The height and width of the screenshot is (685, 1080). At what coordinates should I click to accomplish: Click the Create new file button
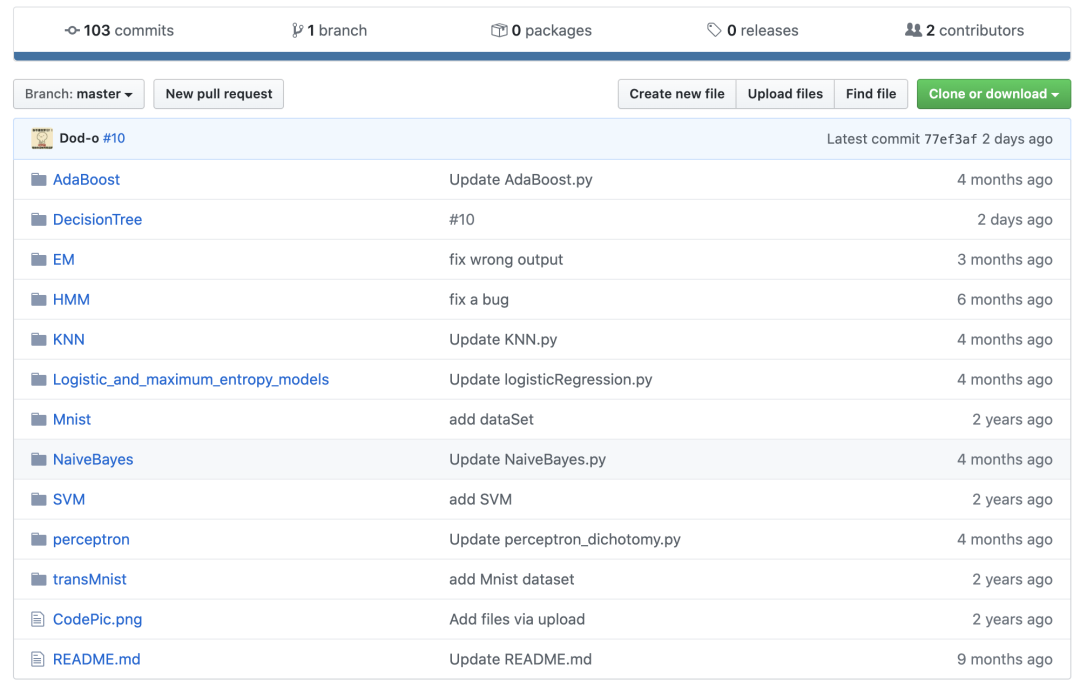coord(677,94)
